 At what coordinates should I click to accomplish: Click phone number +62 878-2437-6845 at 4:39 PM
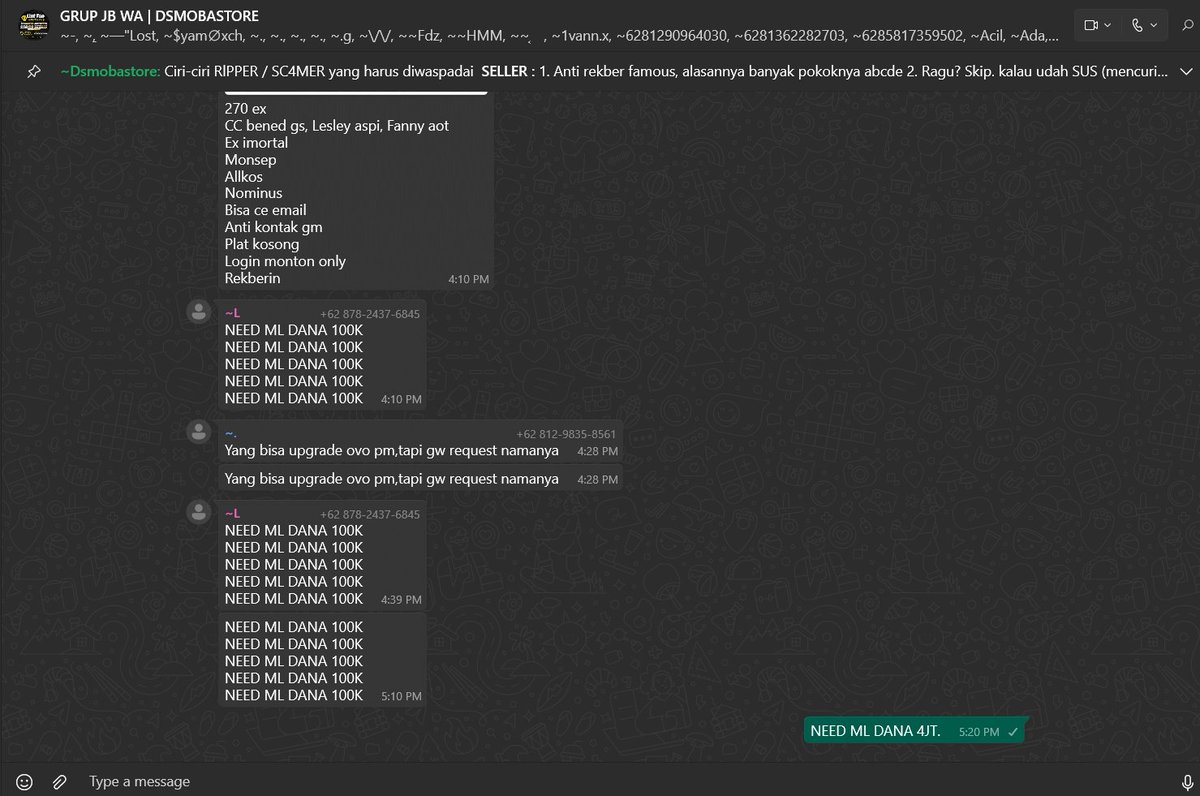pyautogui.click(x=370, y=514)
